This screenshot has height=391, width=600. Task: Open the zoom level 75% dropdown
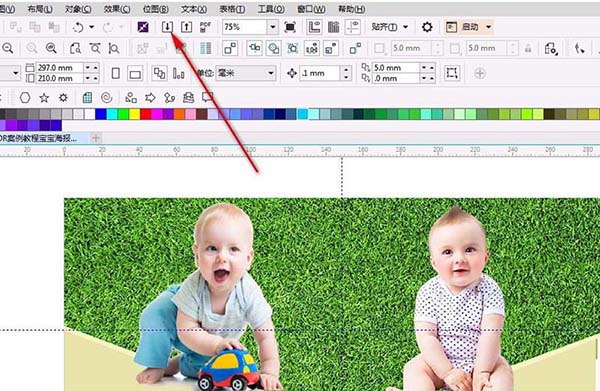click(272, 27)
